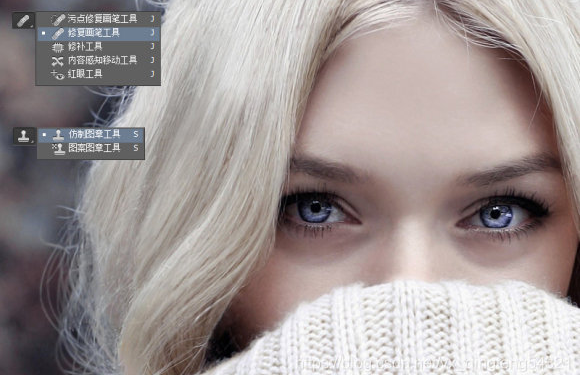This screenshot has width=584, height=375.
Task: Click the pattern stamp icon in flyout
Action: [58, 149]
